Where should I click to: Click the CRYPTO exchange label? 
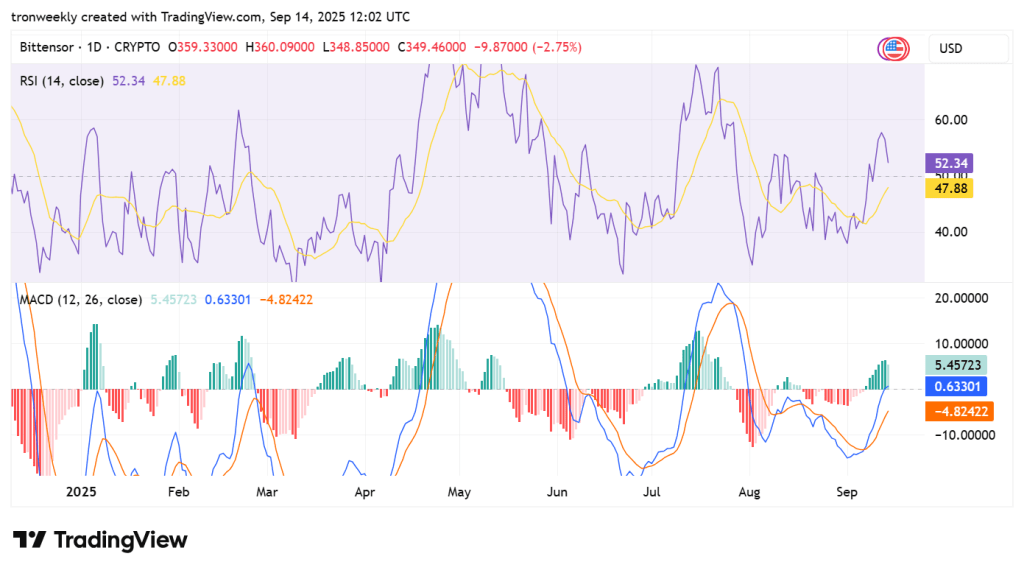[x=137, y=47]
